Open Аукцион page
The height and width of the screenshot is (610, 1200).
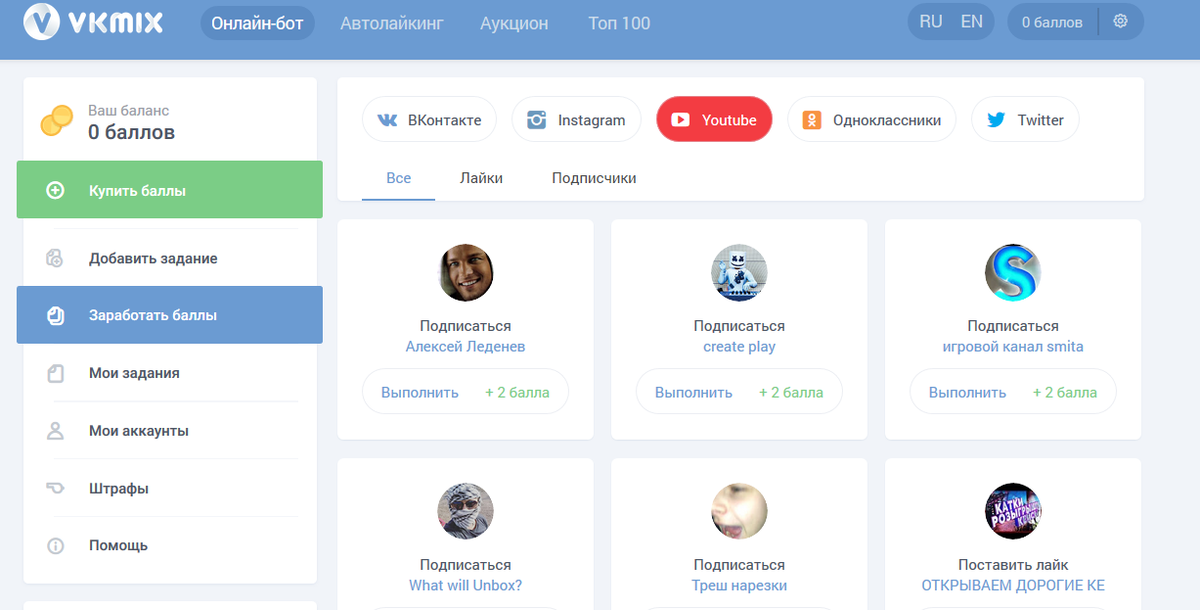coord(514,23)
